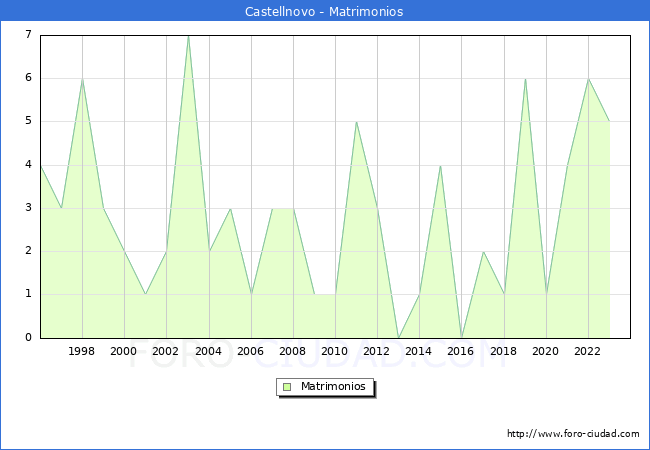Image resolution: width=650 pixels, height=450 pixels.
Task: Click the 2010 x-axis label
Action: [x=335, y=351]
